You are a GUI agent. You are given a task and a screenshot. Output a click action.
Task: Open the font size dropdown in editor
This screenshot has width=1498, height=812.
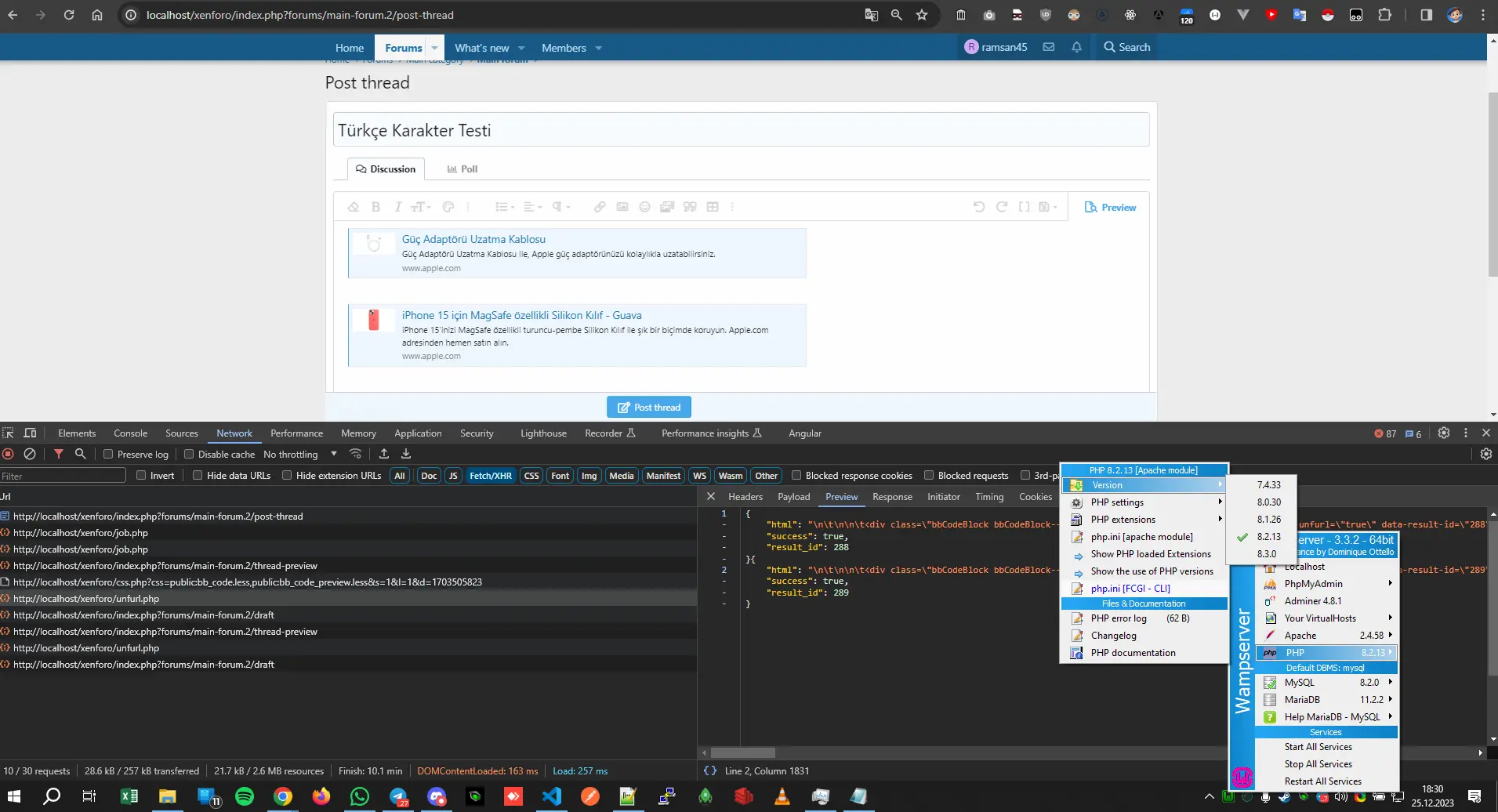(x=421, y=207)
